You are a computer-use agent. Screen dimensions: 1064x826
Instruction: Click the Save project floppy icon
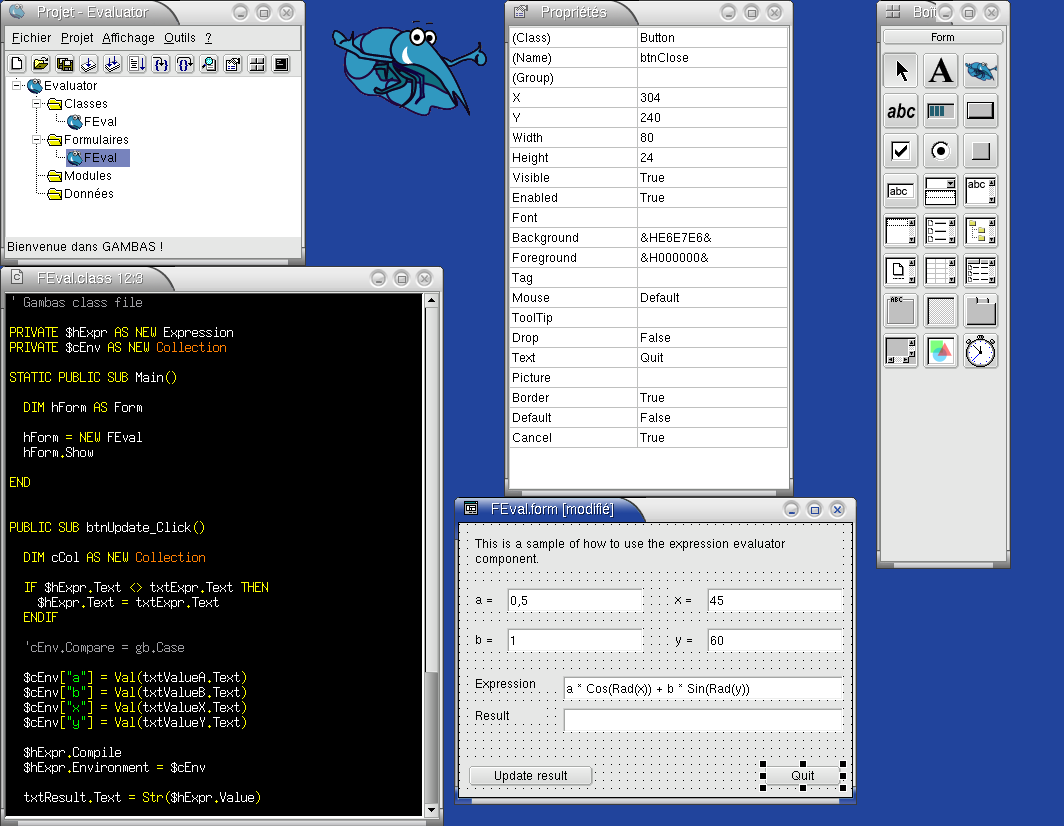[x=65, y=64]
